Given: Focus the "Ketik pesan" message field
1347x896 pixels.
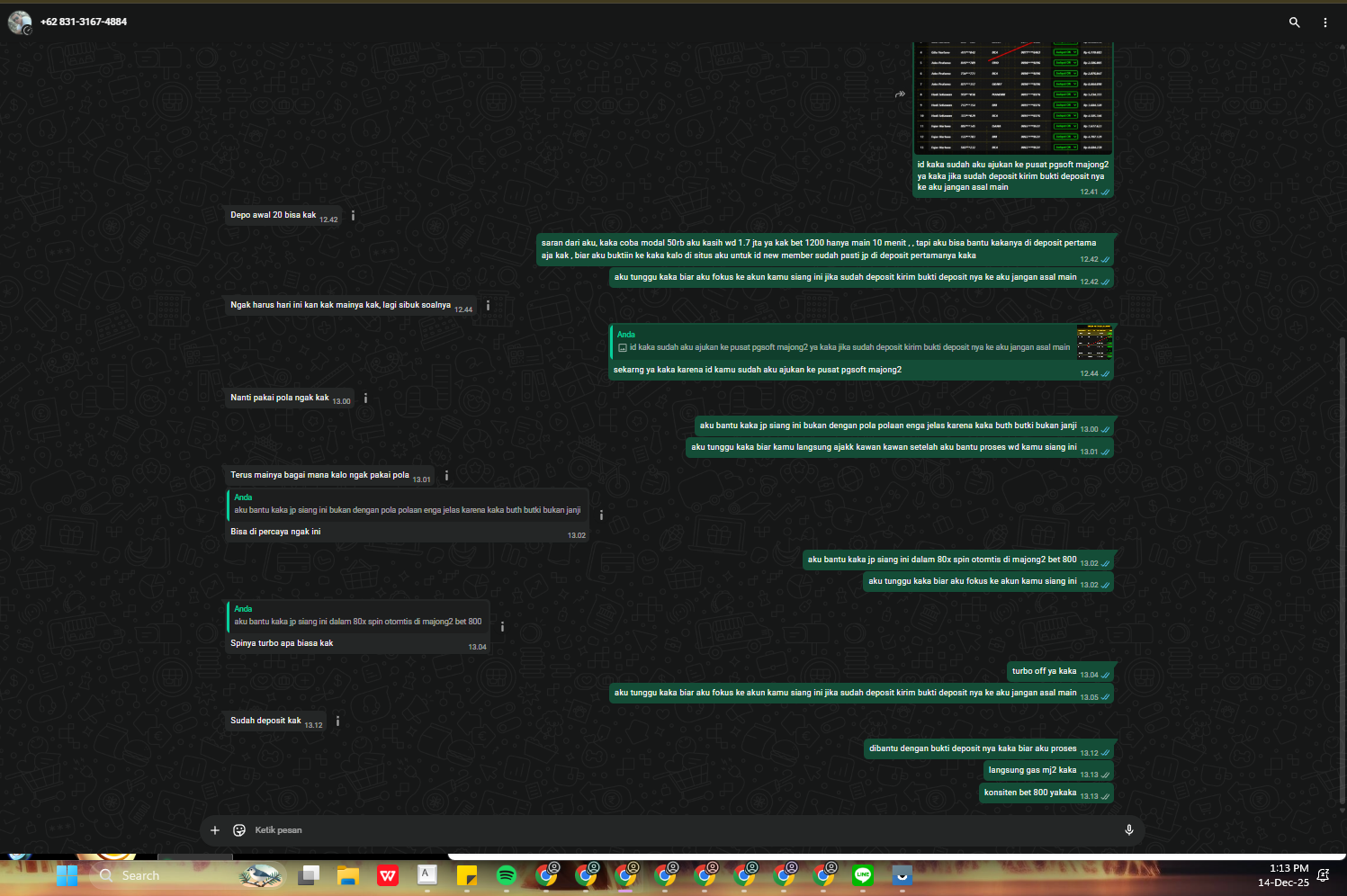Looking at the screenshot, I should click(684, 830).
